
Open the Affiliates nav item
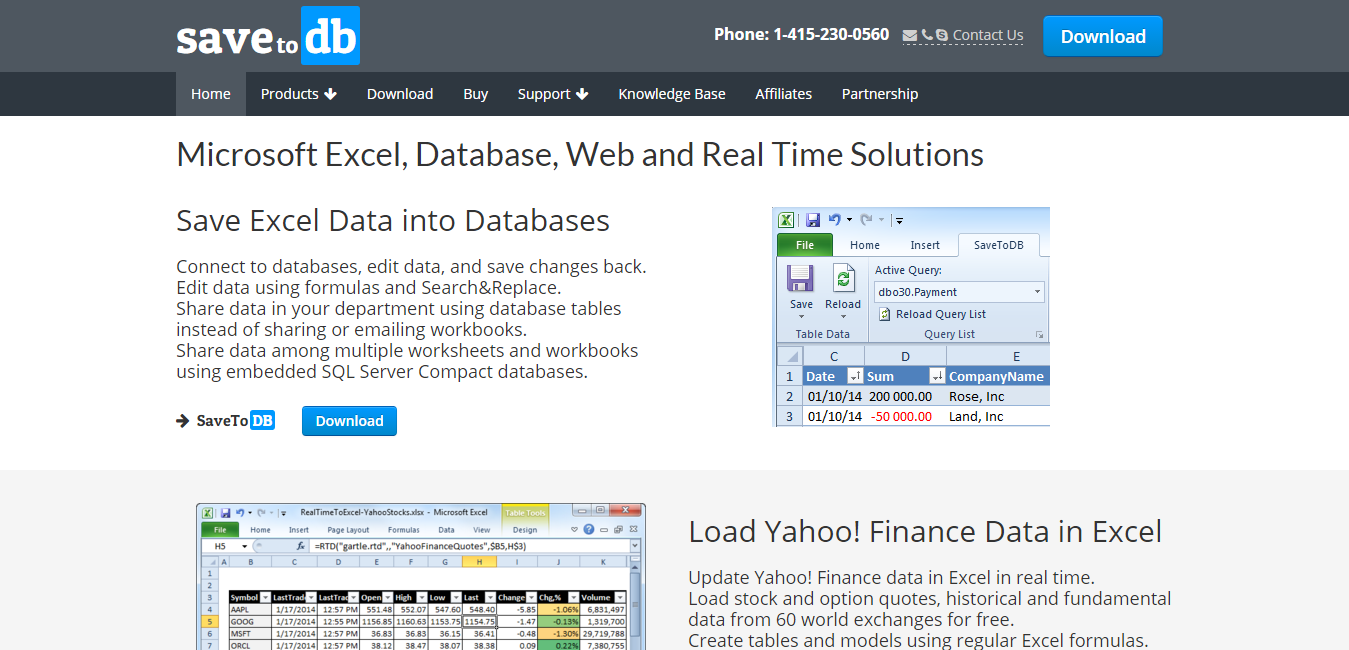pos(784,94)
